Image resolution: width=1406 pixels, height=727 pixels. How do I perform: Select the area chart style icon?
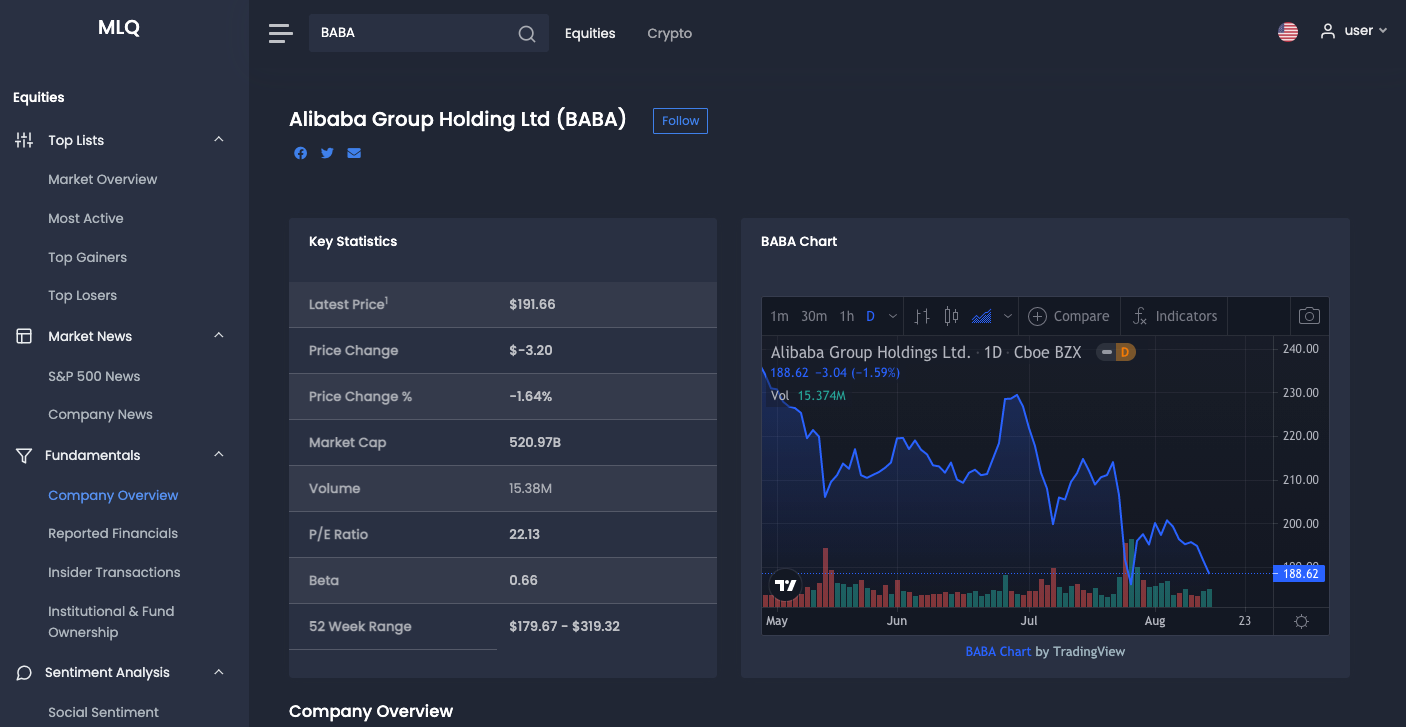click(982, 316)
